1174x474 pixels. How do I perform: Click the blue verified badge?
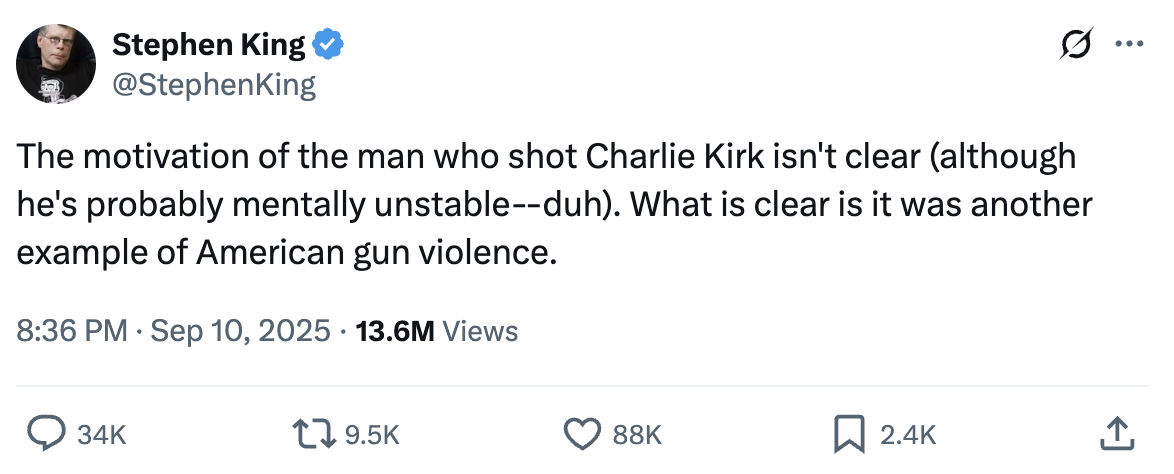click(x=330, y=45)
